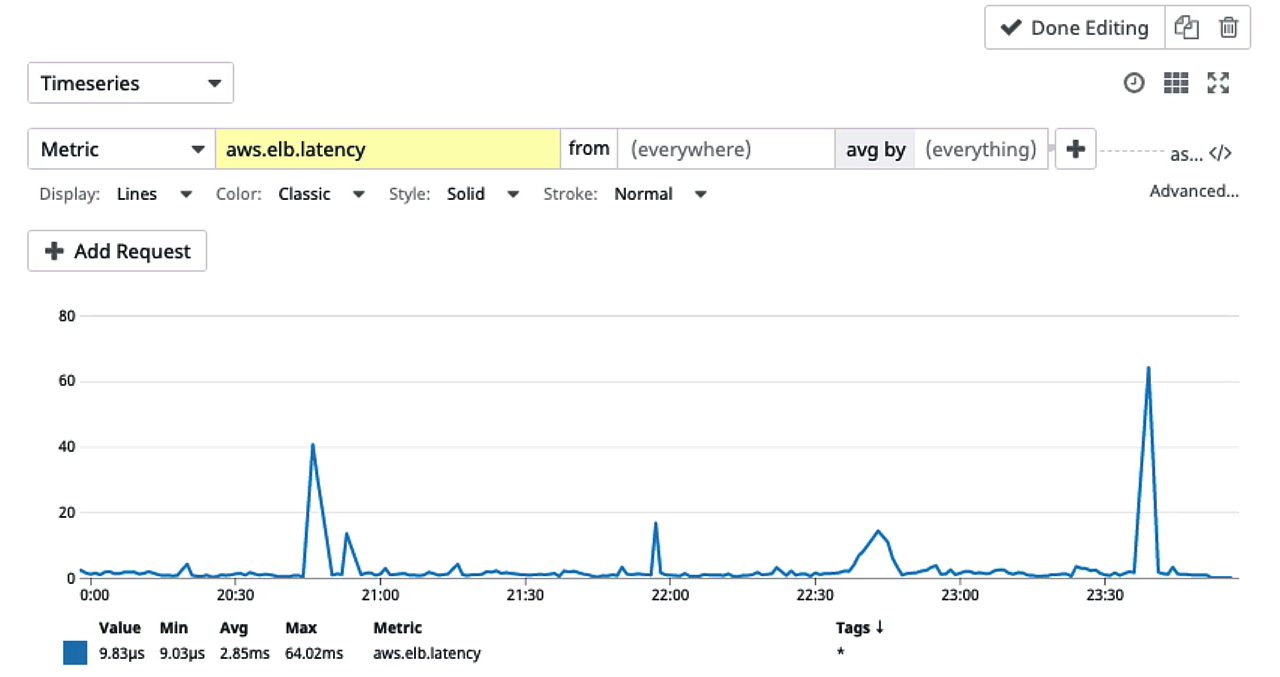The image size is (1280, 677).
Task: Click the Tags sort arrow
Action: coord(880,628)
